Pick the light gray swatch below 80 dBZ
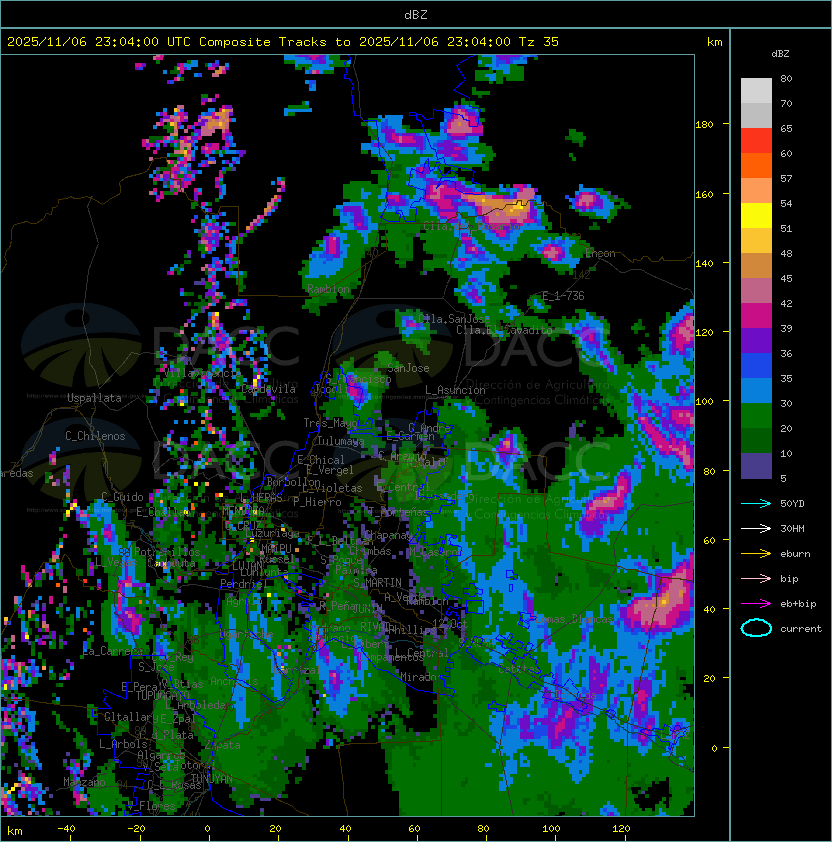832x842 pixels. [756, 91]
